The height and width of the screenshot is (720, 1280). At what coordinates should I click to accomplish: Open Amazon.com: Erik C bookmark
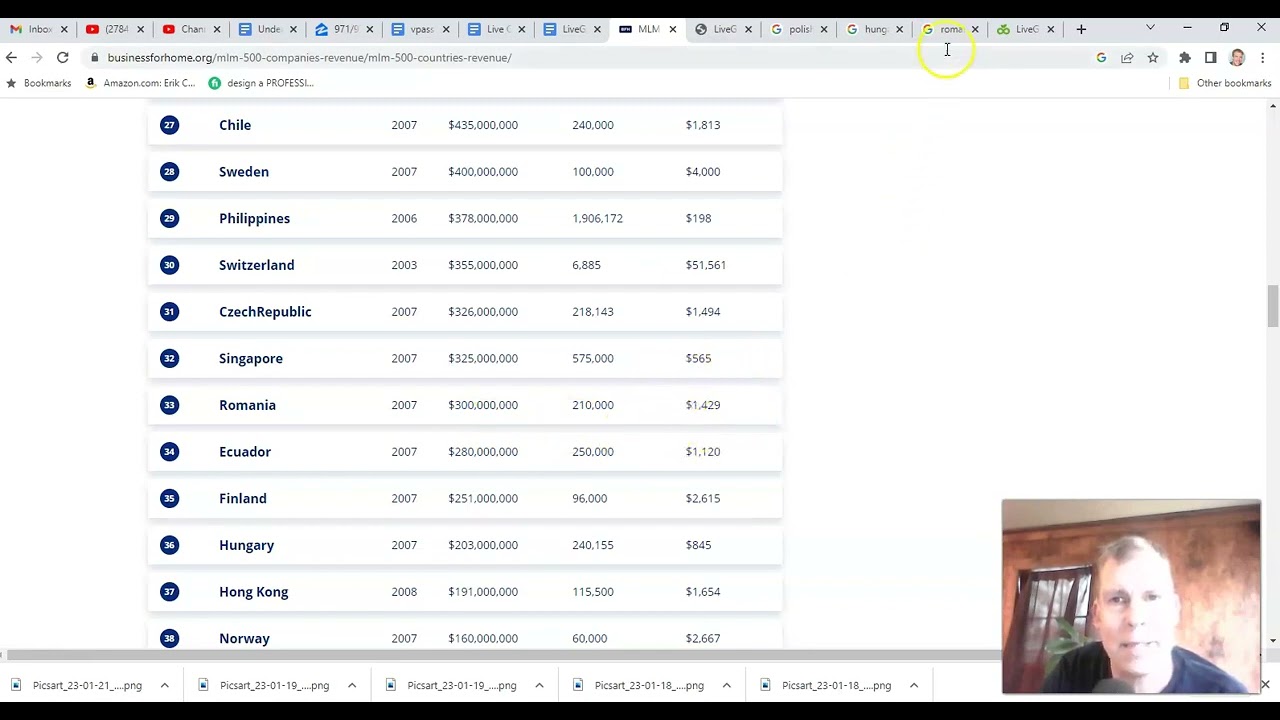pos(140,83)
